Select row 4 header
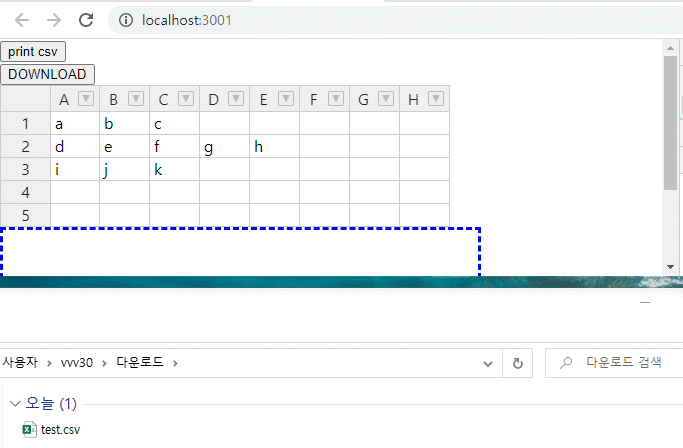The image size is (683, 448). (x=26, y=192)
